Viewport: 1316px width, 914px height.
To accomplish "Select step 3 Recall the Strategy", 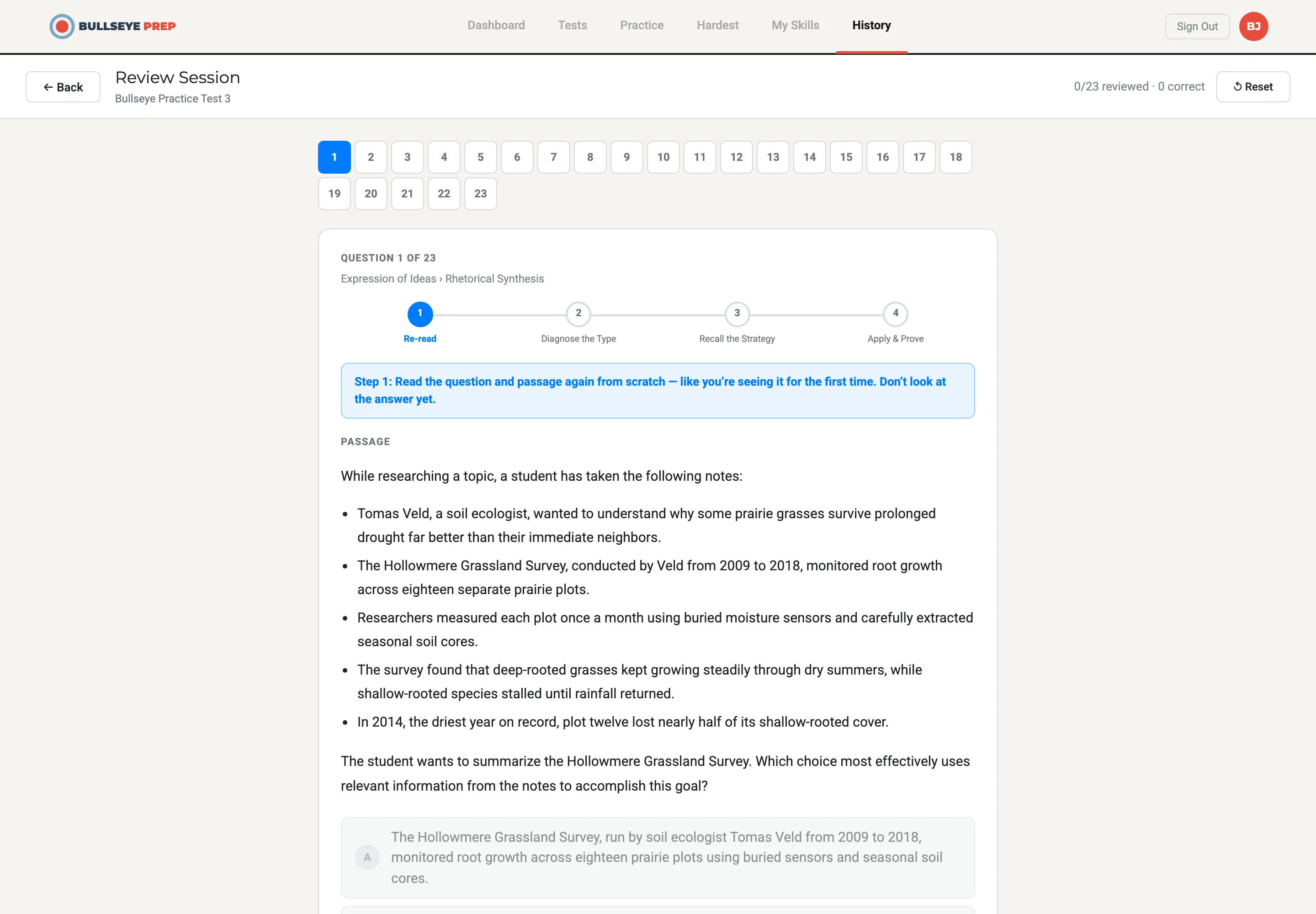I will coord(737,314).
